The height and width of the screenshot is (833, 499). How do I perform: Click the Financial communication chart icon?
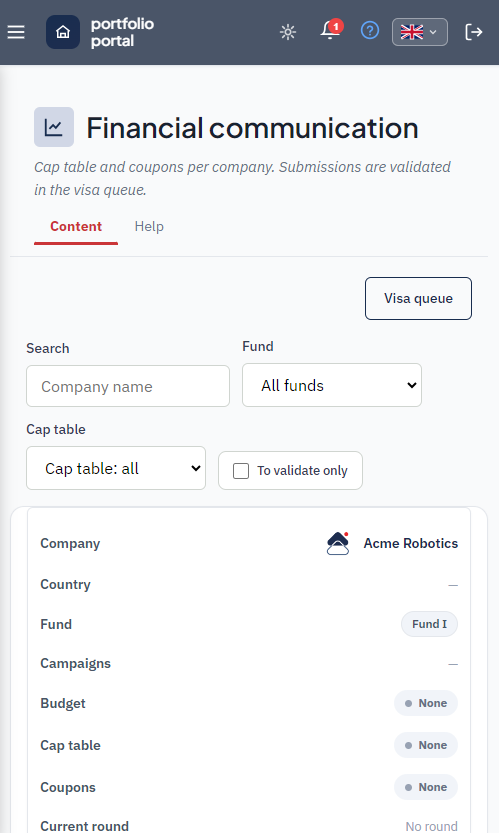coord(54,128)
